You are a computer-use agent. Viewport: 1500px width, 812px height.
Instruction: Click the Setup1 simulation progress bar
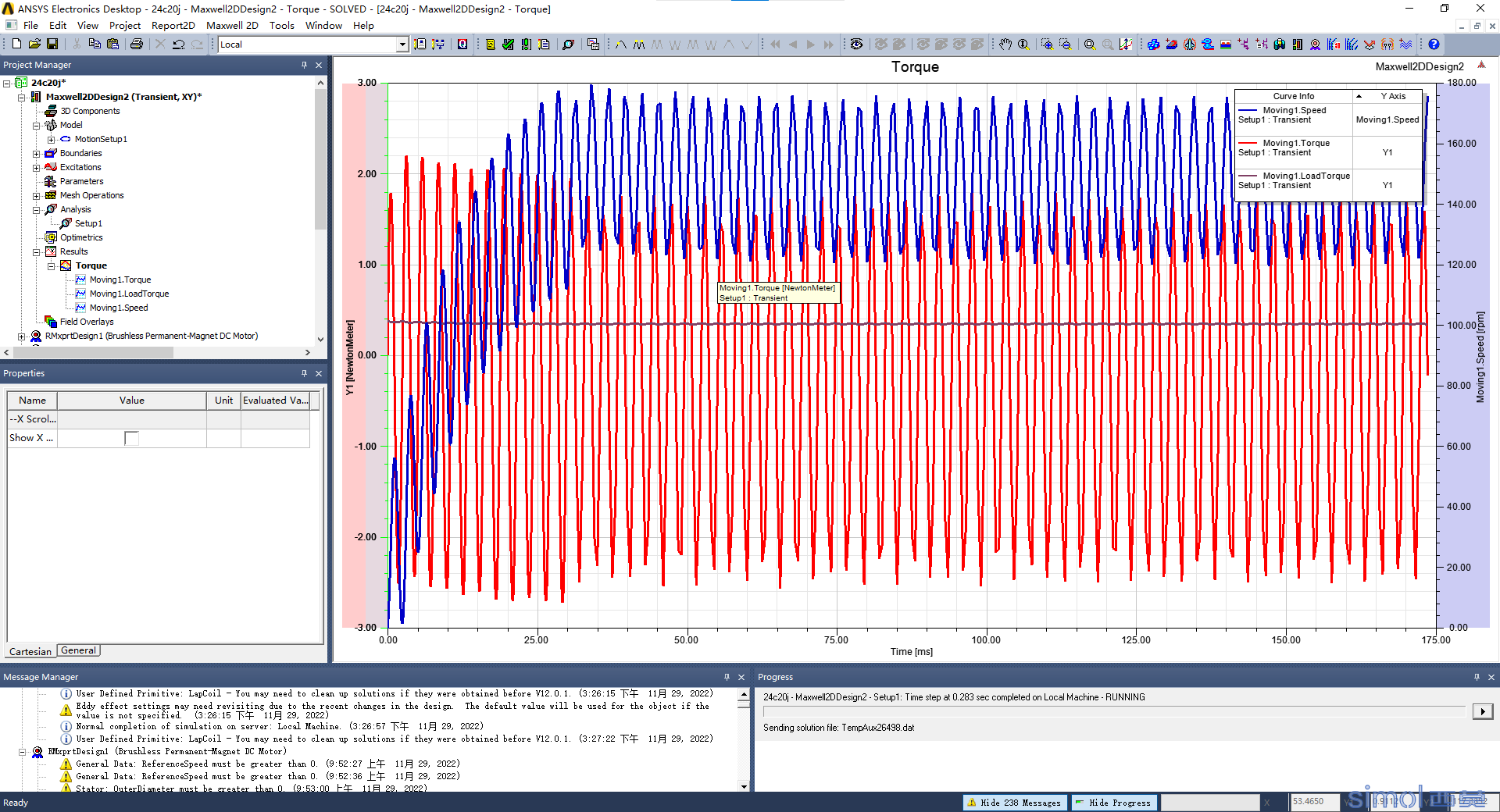1115,711
